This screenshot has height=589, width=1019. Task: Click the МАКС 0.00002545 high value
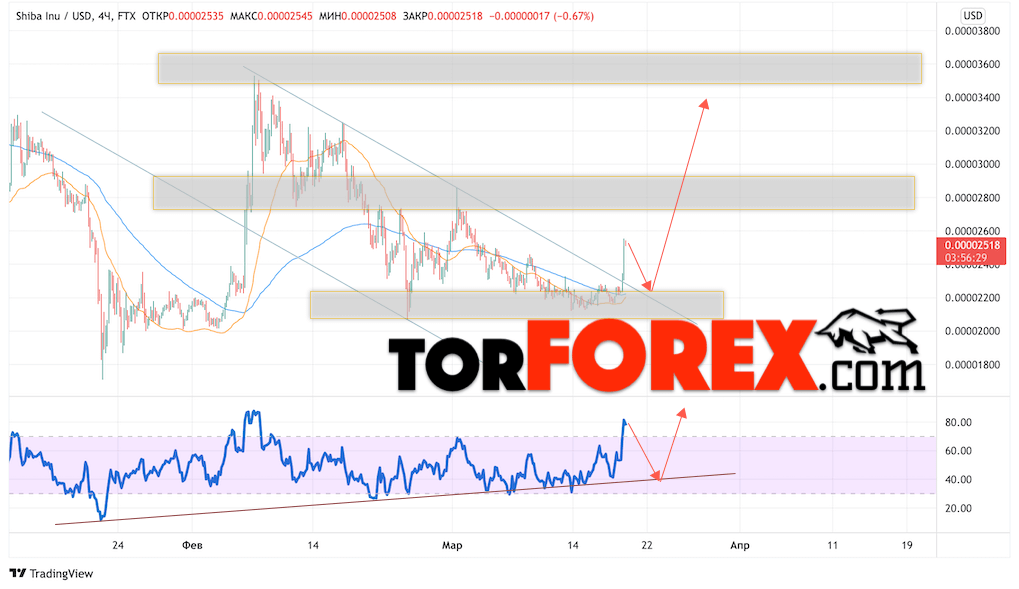[x=271, y=16]
